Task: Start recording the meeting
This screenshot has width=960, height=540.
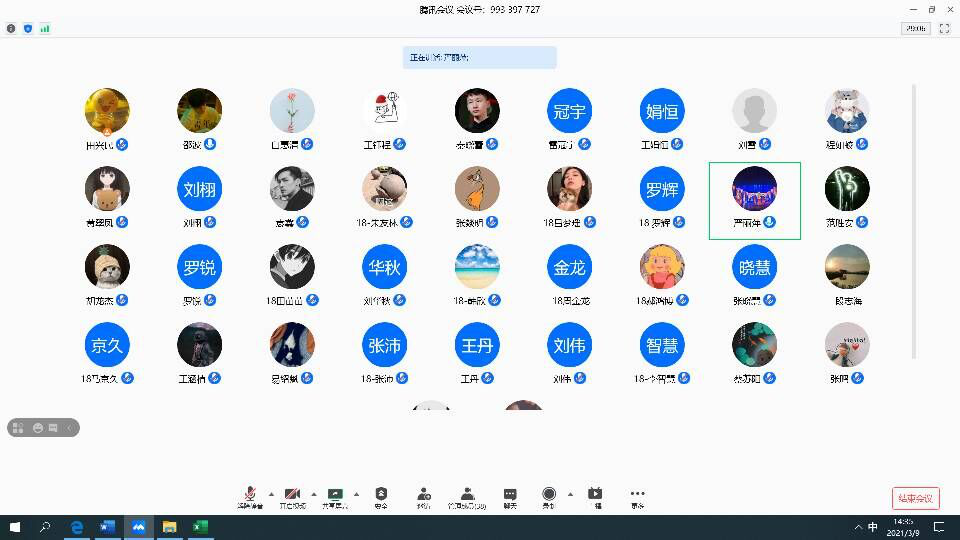Action: [549, 494]
